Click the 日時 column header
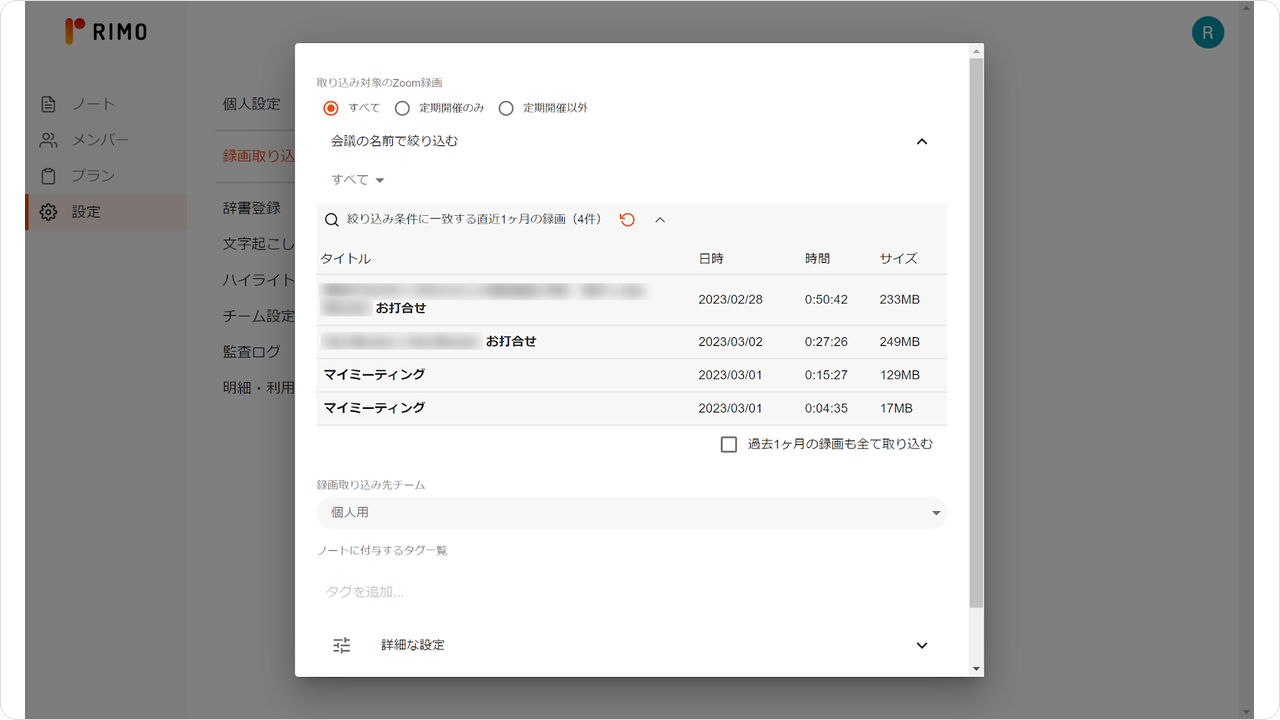 711,259
